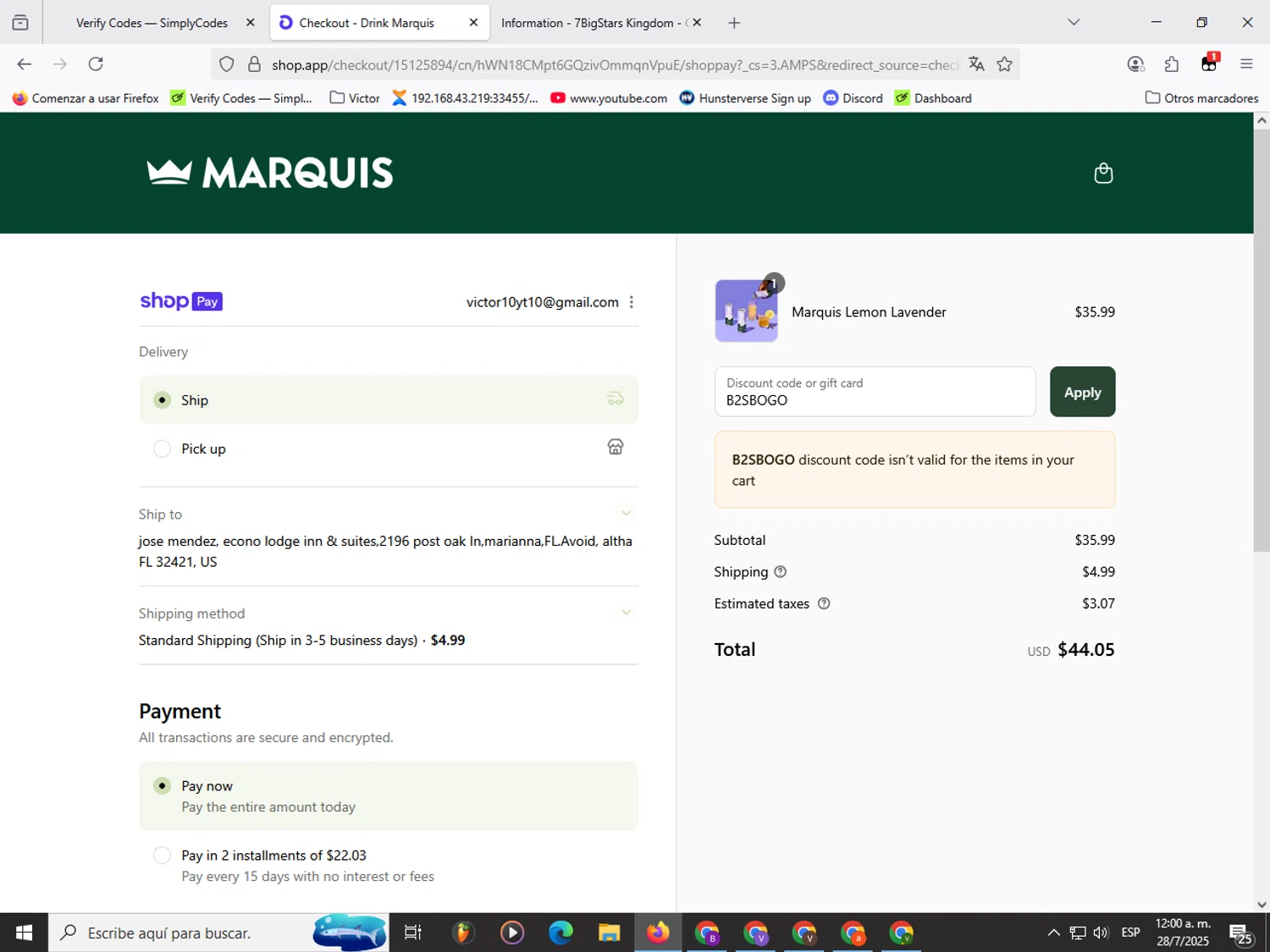
Task: Open File Explorer from taskbar
Action: point(609,933)
